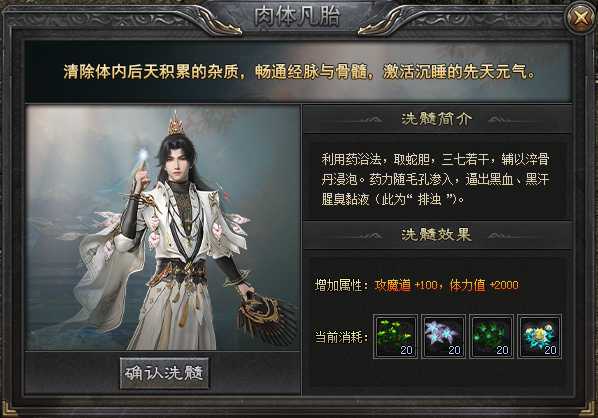Click the bright green herb consumption item
Image resolution: width=598 pixels, height=418 pixels.
click(395, 336)
